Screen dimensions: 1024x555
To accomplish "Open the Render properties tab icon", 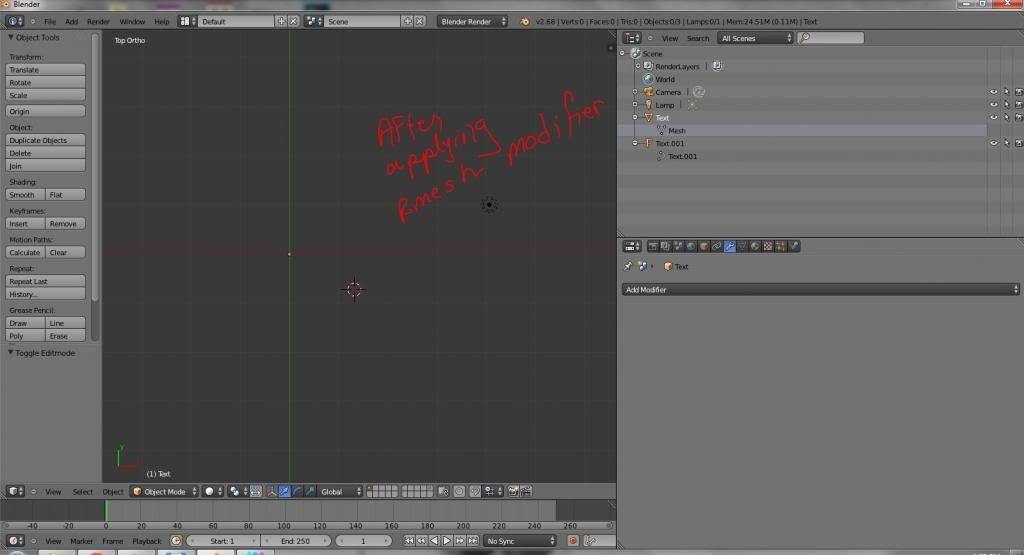I will coord(652,246).
